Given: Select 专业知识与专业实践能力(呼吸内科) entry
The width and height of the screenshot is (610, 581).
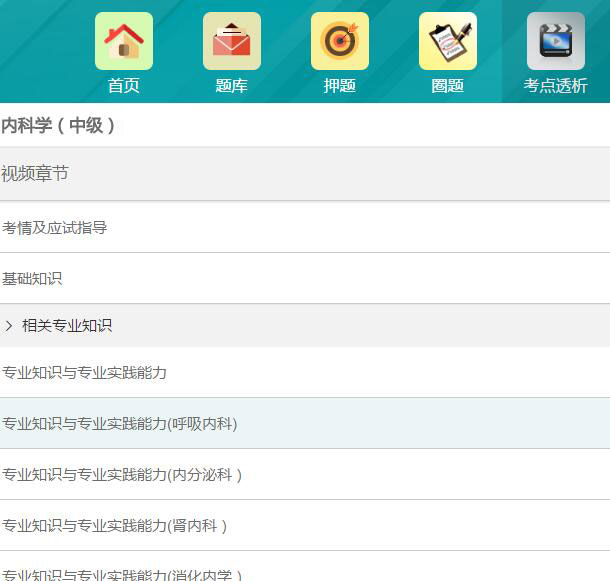Looking at the screenshot, I should (x=120, y=424).
